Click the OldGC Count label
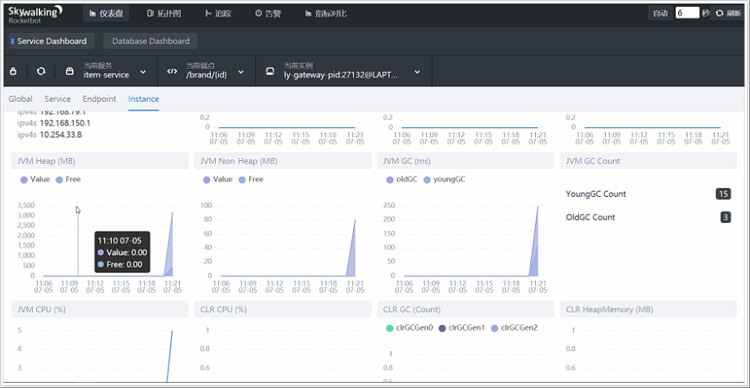 pos(590,217)
